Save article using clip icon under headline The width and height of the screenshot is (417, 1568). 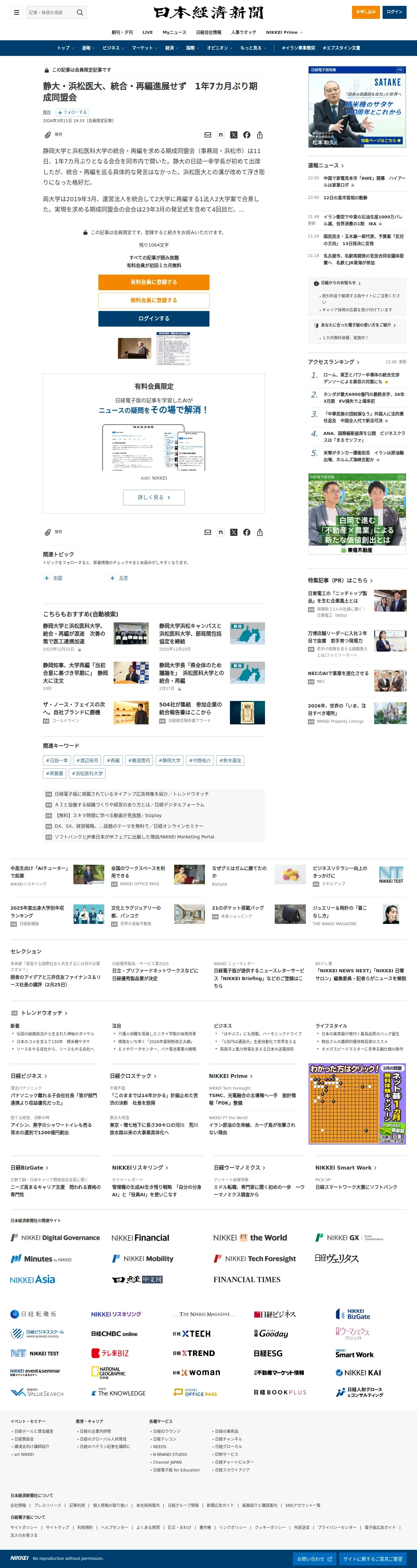click(47, 135)
